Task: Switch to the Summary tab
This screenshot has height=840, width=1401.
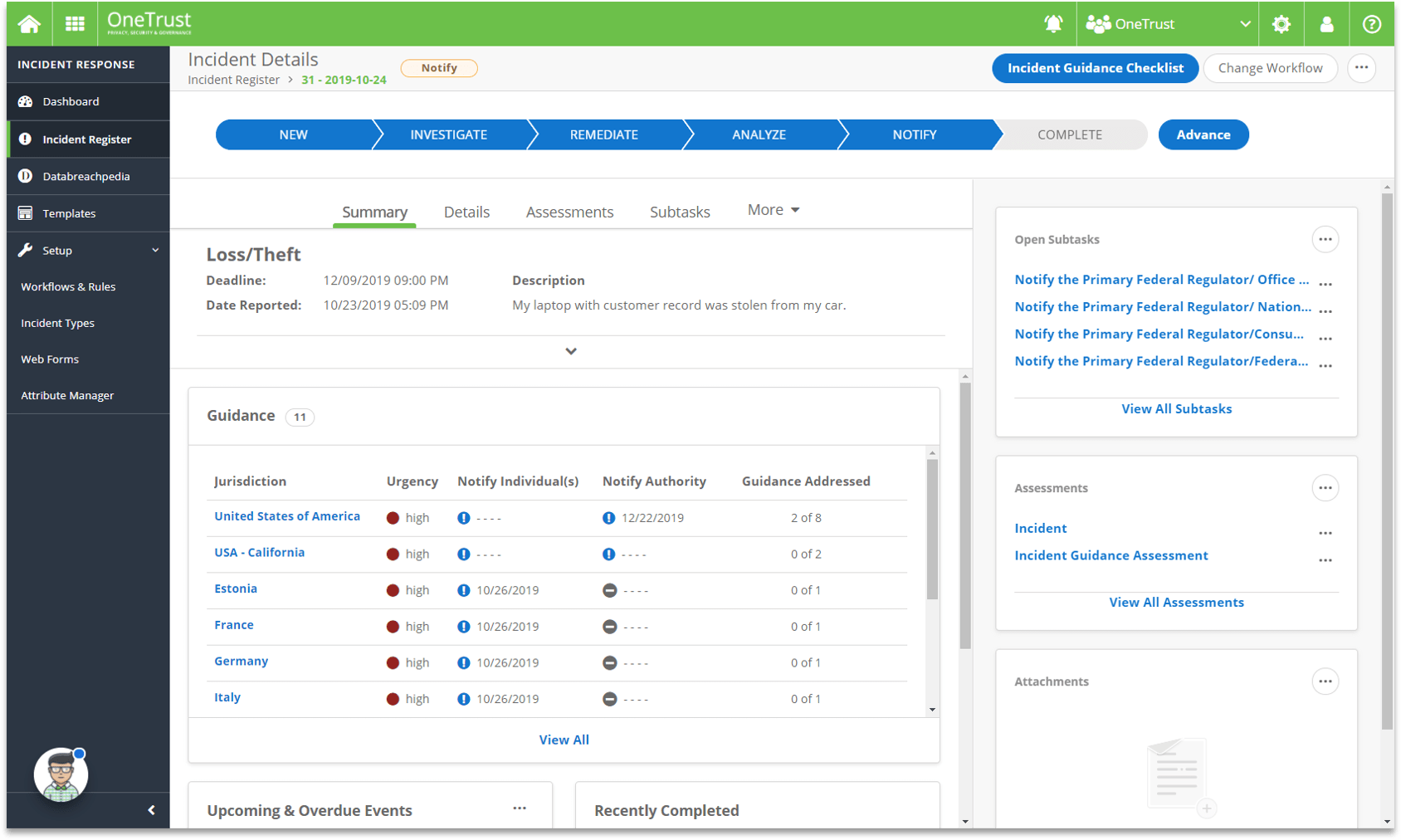Action: click(x=374, y=212)
